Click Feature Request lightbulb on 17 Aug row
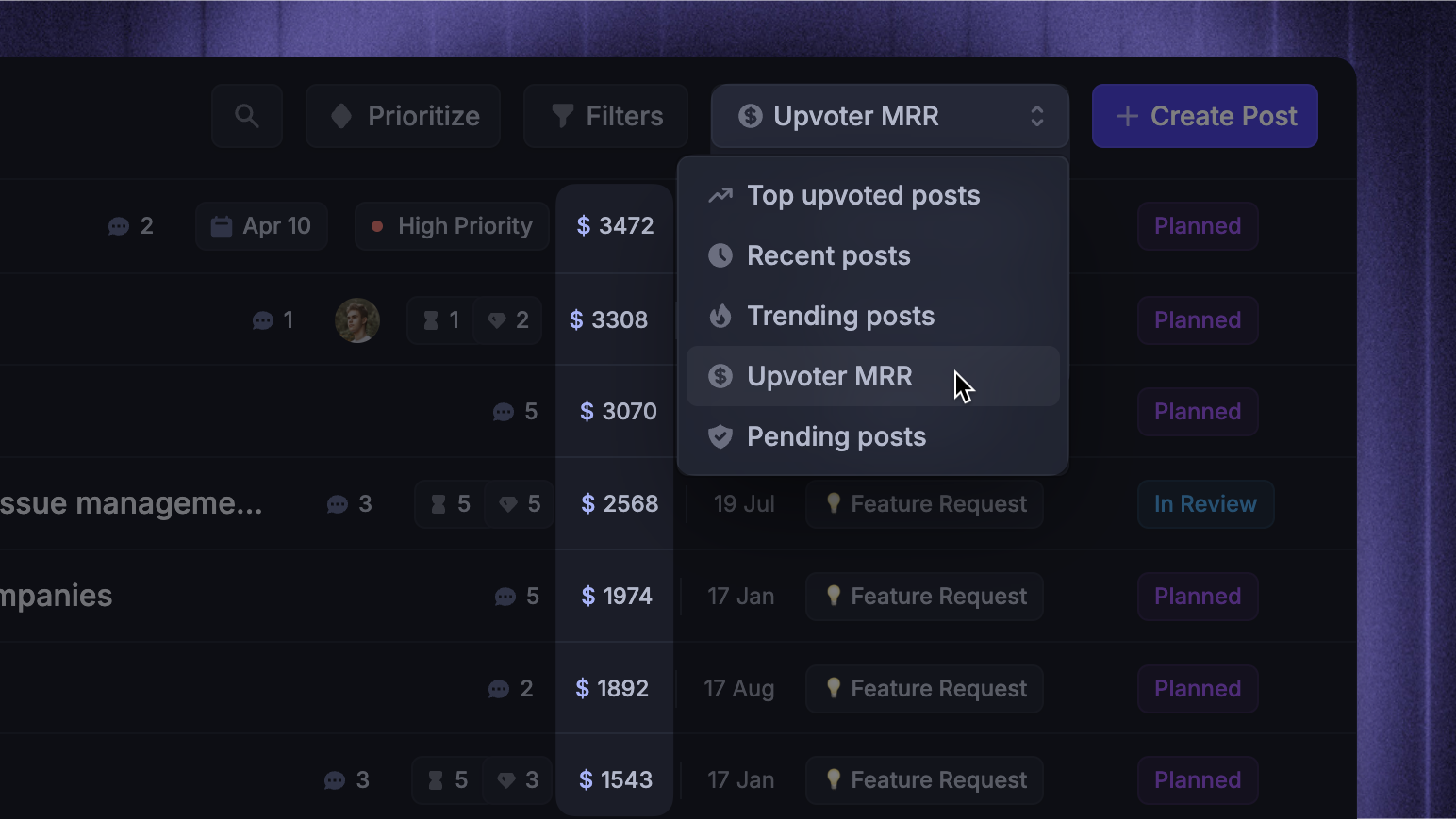Image resolution: width=1456 pixels, height=819 pixels. tap(834, 688)
